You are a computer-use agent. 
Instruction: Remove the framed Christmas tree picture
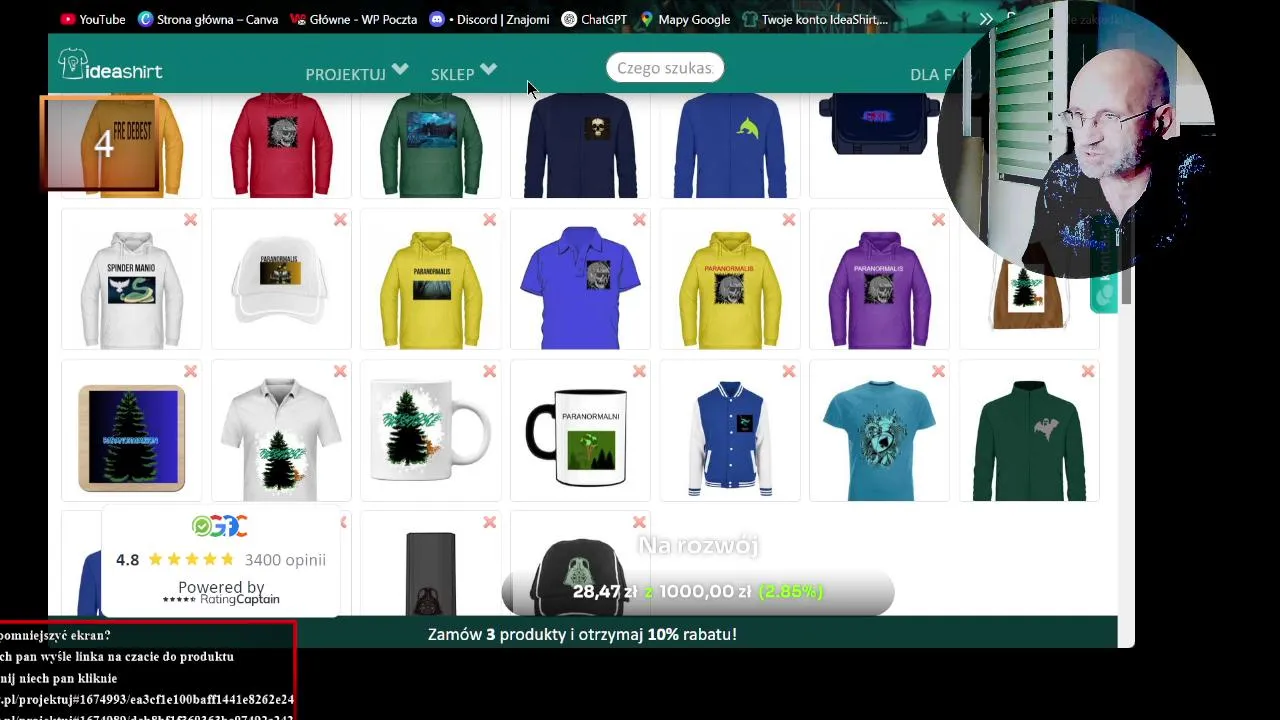coord(190,371)
